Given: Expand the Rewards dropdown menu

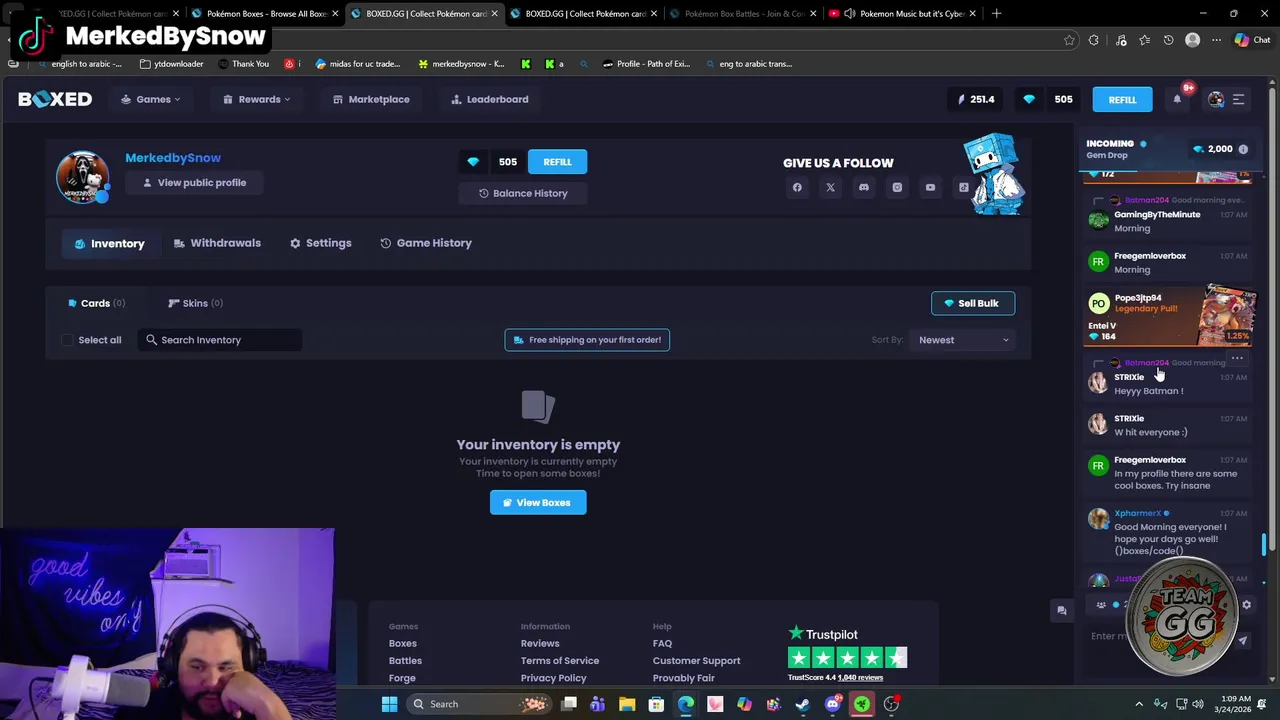Looking at the screenshot, I should (x=257, y=99).
